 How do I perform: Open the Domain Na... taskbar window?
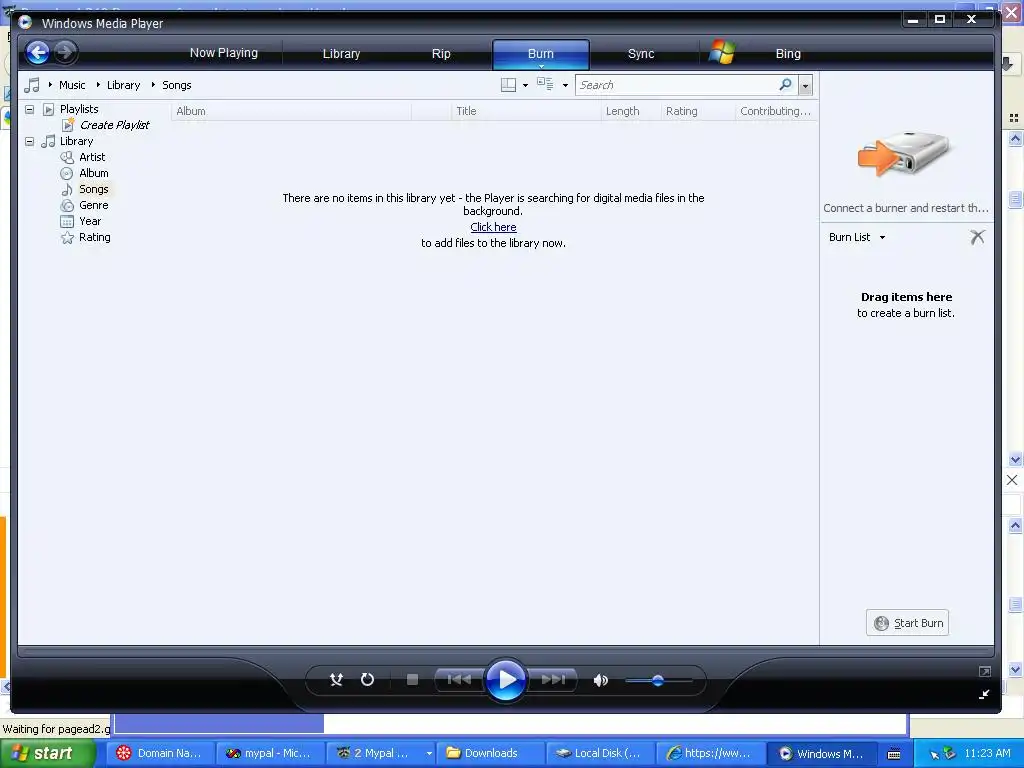coord(160,753)
